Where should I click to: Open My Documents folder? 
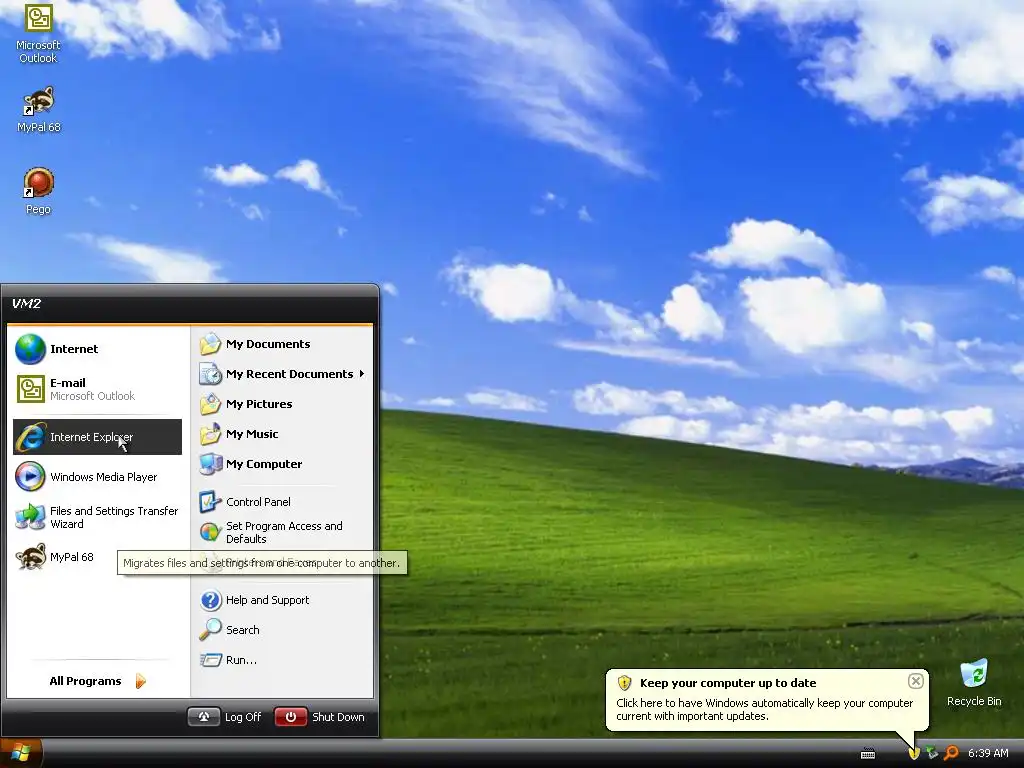pos(284,344)
